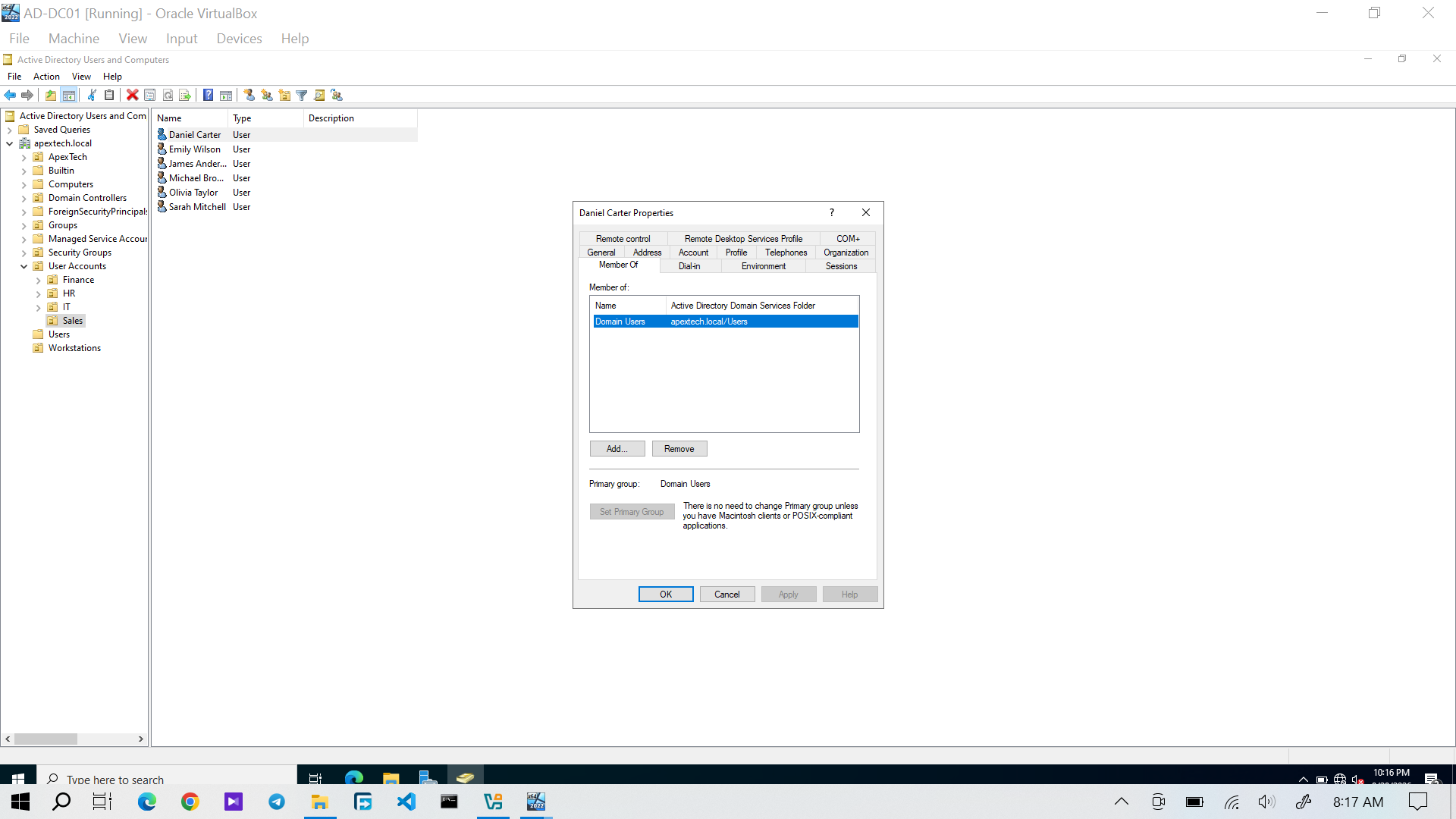The width and height of the screenshot is (1456, 819).
Task: Click the Name column header in user list
Action: [x=190, y=118]
